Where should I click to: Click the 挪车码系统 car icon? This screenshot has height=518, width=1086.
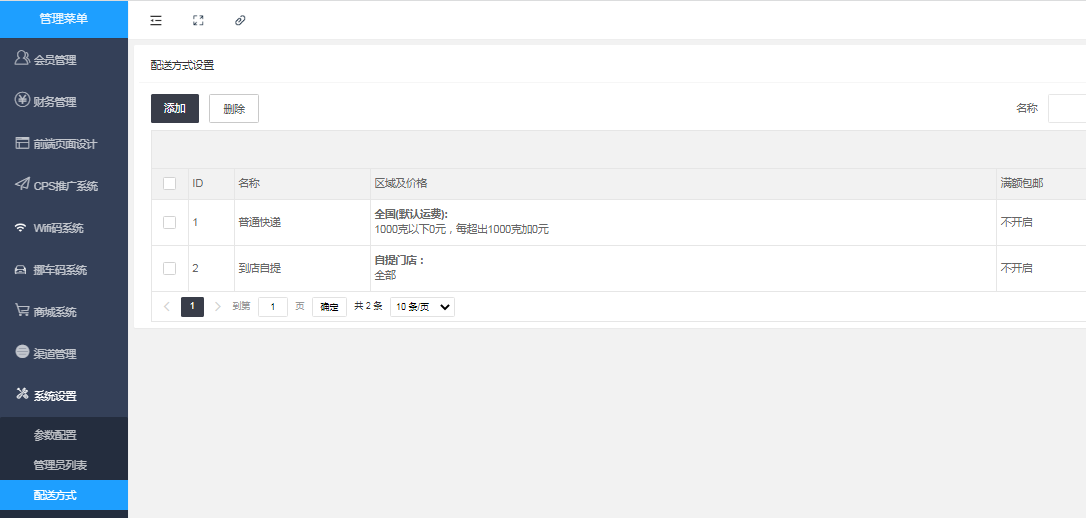click(x=21, y=270)
